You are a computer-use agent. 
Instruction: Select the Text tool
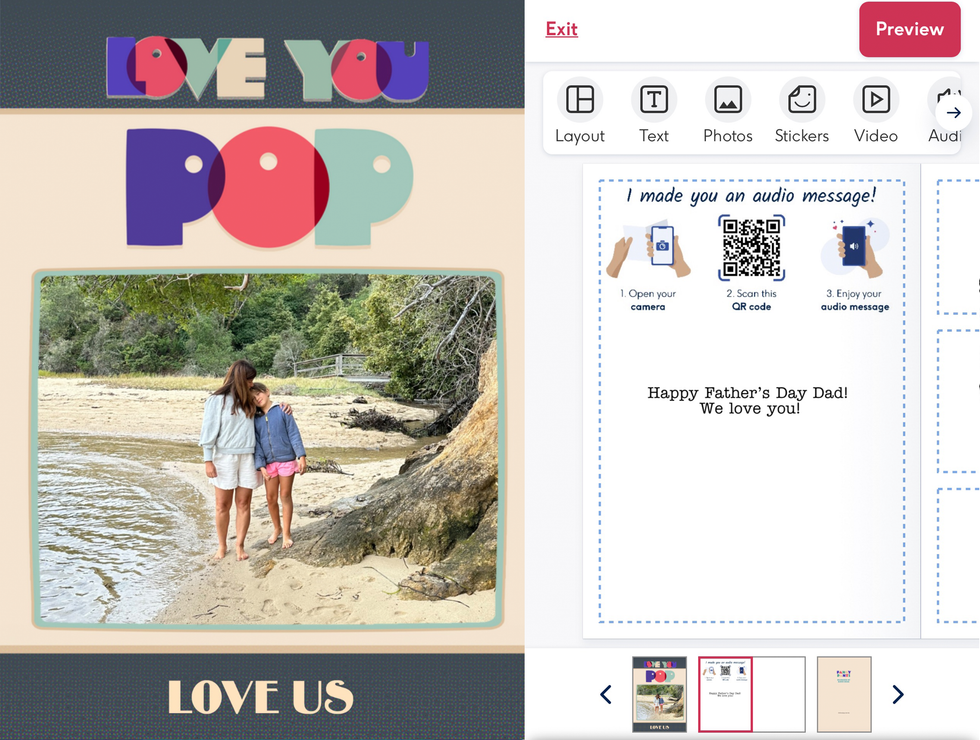click(x=654, y=112)
